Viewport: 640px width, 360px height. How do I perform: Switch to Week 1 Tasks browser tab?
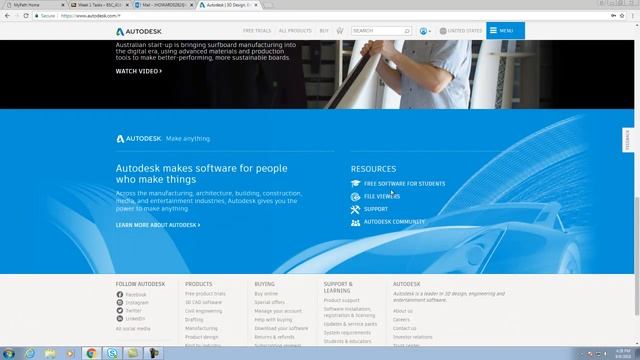point(100,5)
